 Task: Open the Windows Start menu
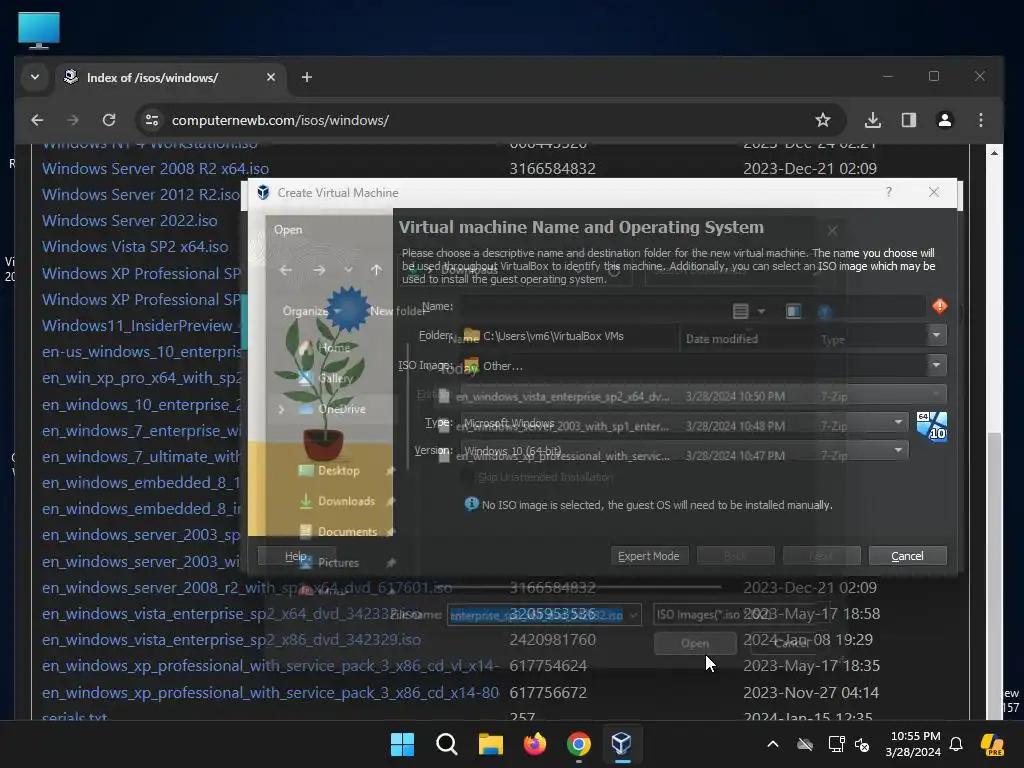(402, 744)
